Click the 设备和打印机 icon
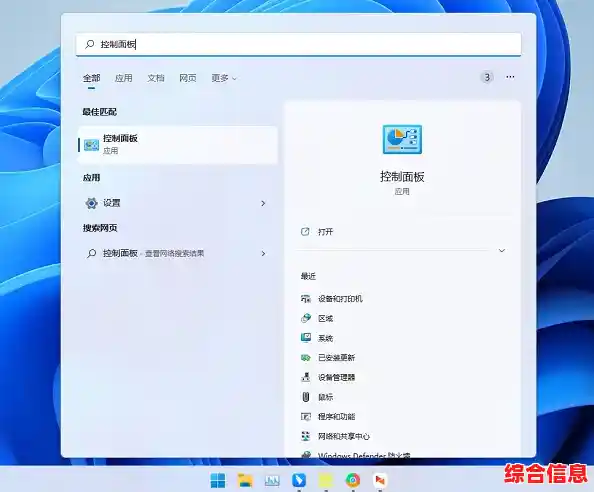Image resolution: width=594 pixels, height=492 pixels. coord(306,299)
